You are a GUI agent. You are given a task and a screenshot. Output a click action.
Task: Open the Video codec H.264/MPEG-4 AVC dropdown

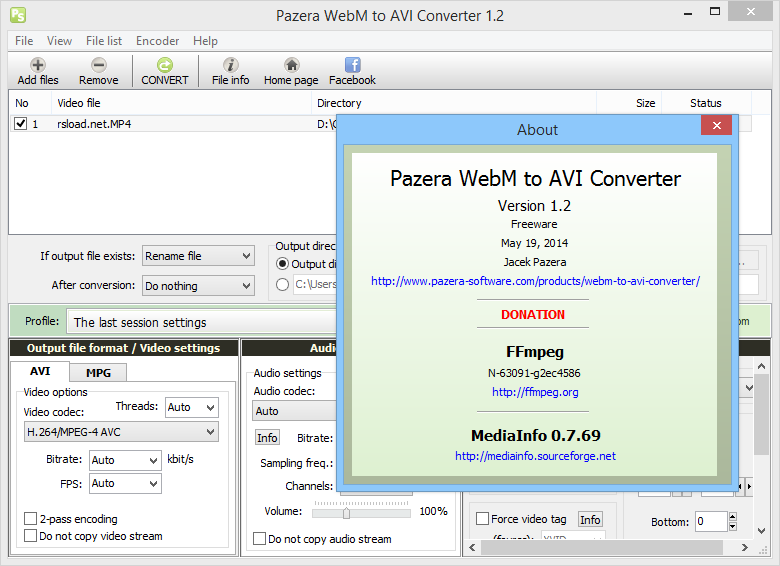point(121,432)
